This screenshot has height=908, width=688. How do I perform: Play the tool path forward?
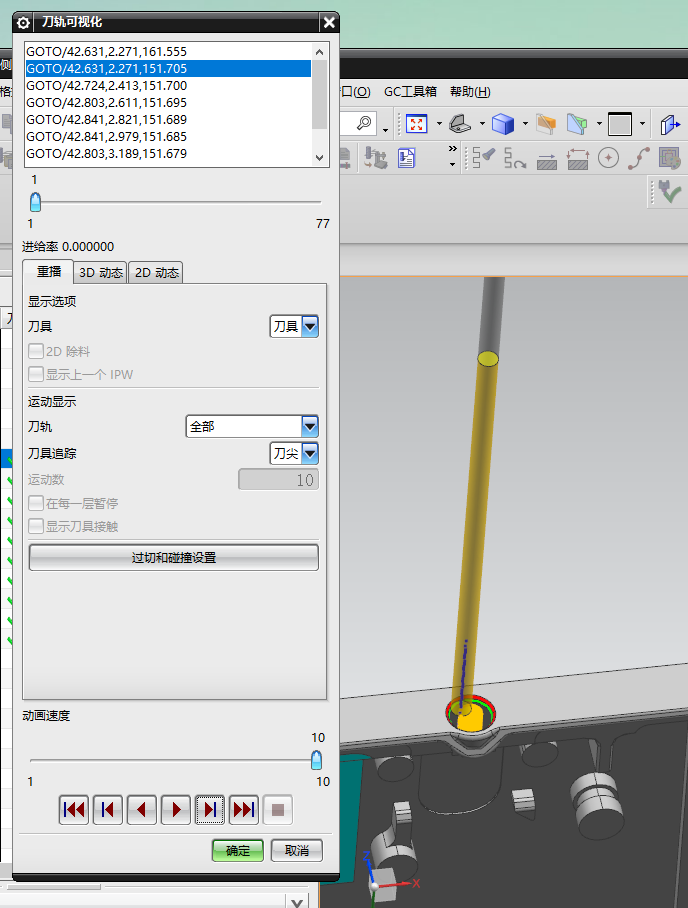[x=175, y=810]
